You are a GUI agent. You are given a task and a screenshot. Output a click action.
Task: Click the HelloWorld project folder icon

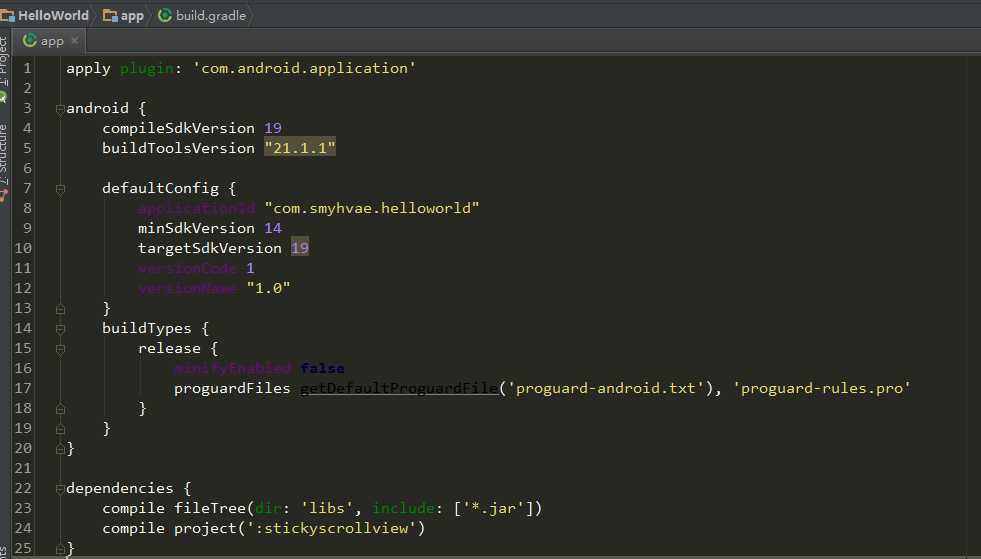pyautogui.click(x=7, y=15)
